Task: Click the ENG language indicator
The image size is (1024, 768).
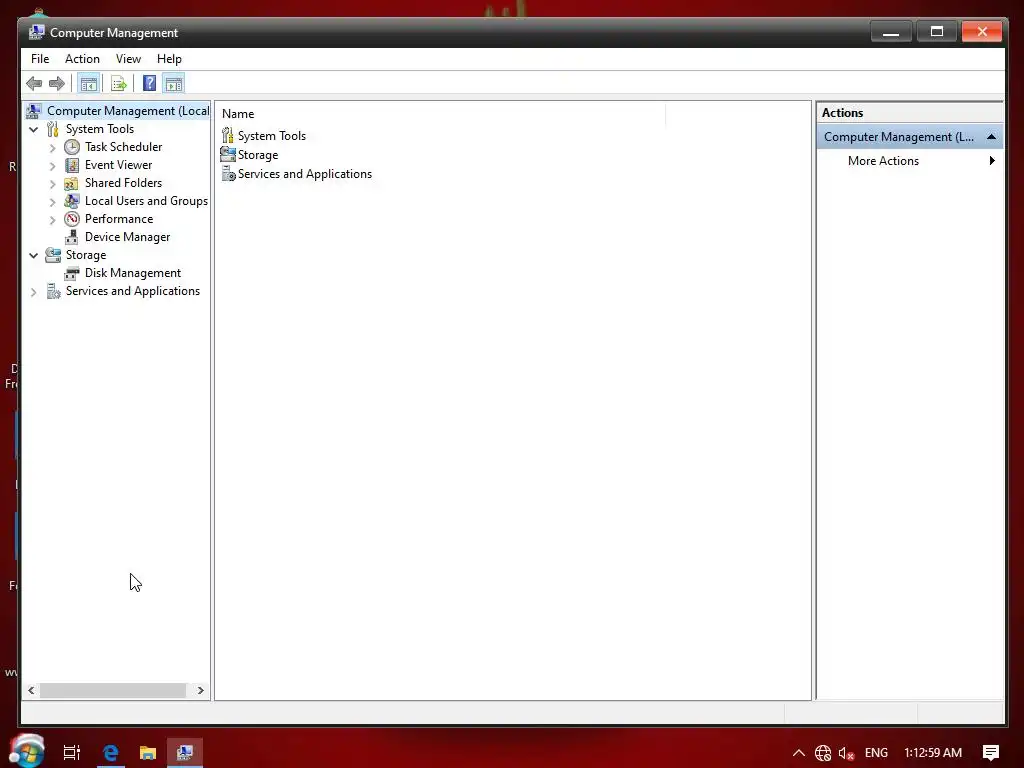Action: (876, 752)
